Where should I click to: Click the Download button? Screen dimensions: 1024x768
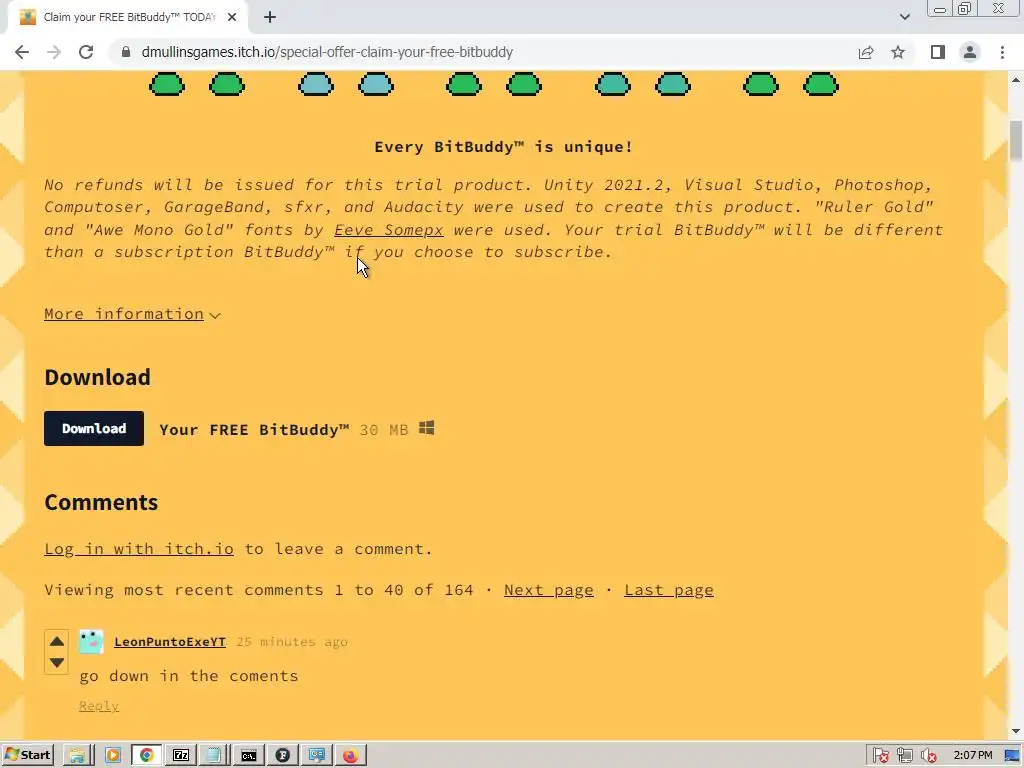pyautogui.click(x=94, y=428)
